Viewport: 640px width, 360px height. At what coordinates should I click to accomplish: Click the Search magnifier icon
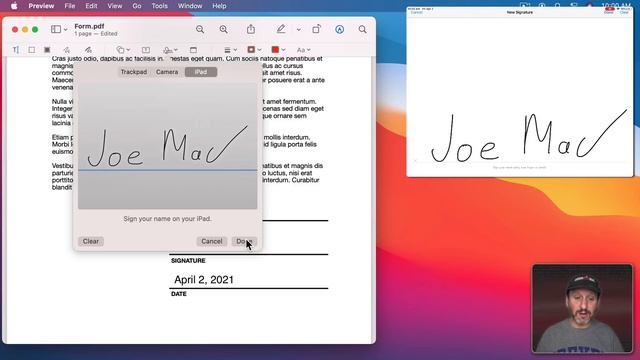(x=362, y=29)
